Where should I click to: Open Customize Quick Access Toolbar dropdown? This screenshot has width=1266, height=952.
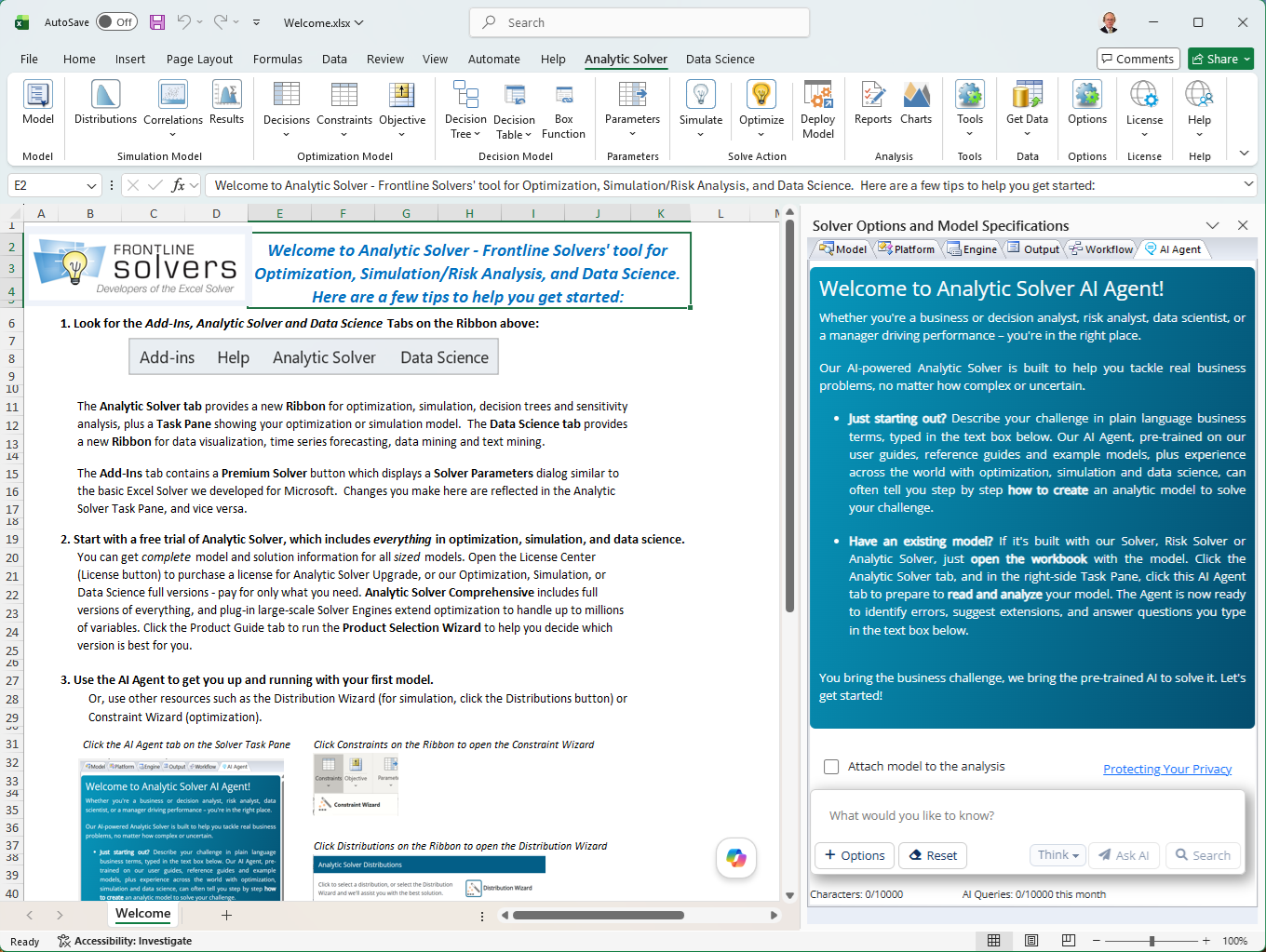point(256,22)
